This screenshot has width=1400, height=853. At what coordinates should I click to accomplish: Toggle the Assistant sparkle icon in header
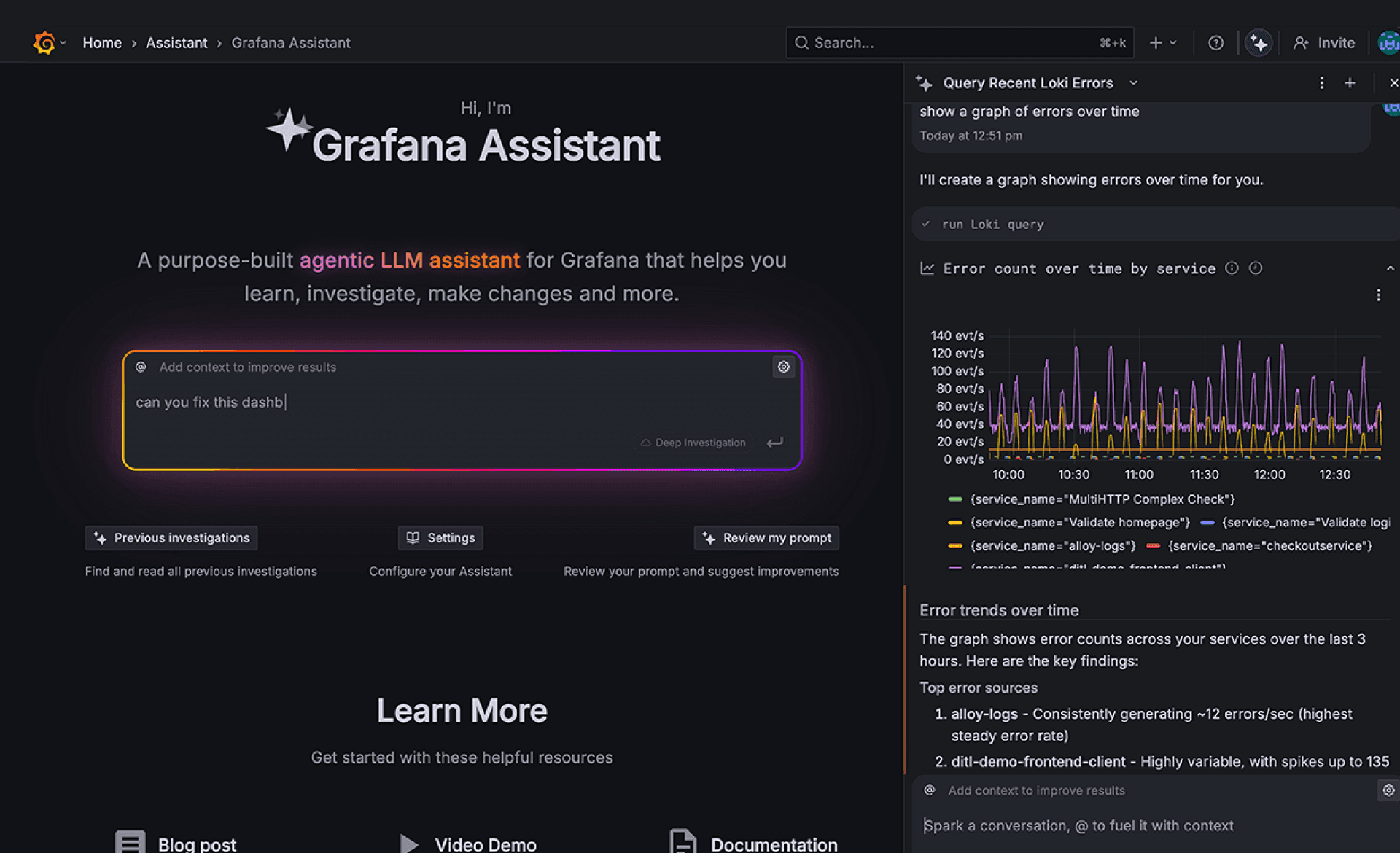point(1259,43)
